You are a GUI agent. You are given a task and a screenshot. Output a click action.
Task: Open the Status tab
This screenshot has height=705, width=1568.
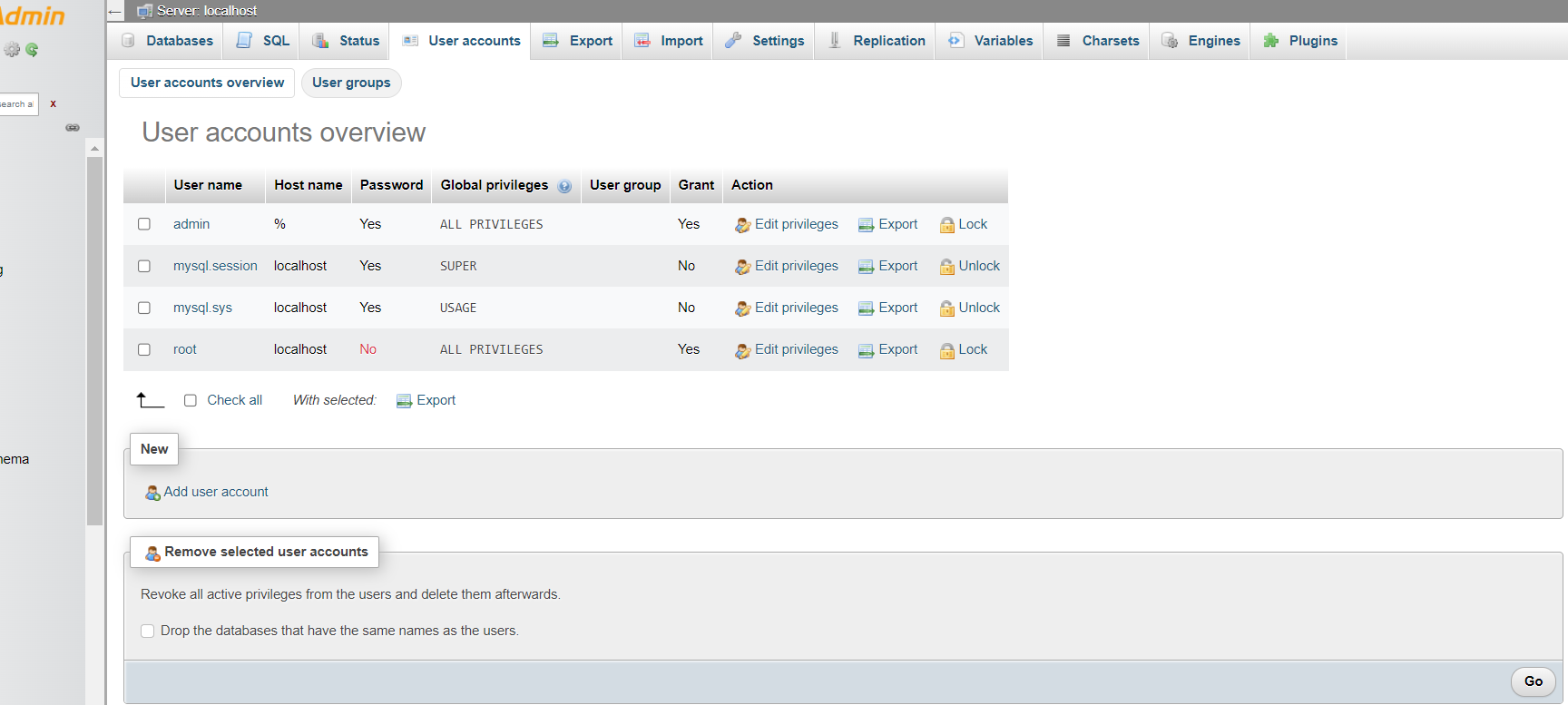[346, 41]
